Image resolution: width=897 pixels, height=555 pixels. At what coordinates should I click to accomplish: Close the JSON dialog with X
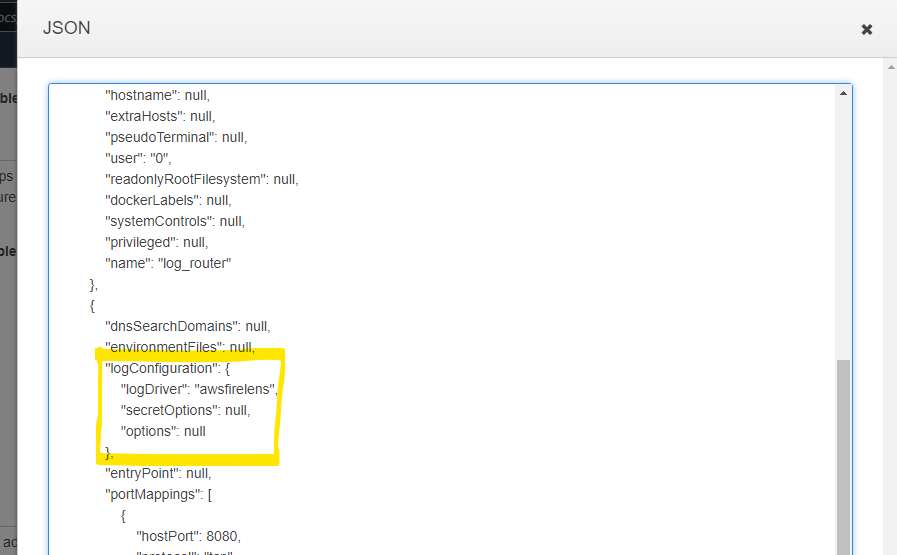[867, 29]
